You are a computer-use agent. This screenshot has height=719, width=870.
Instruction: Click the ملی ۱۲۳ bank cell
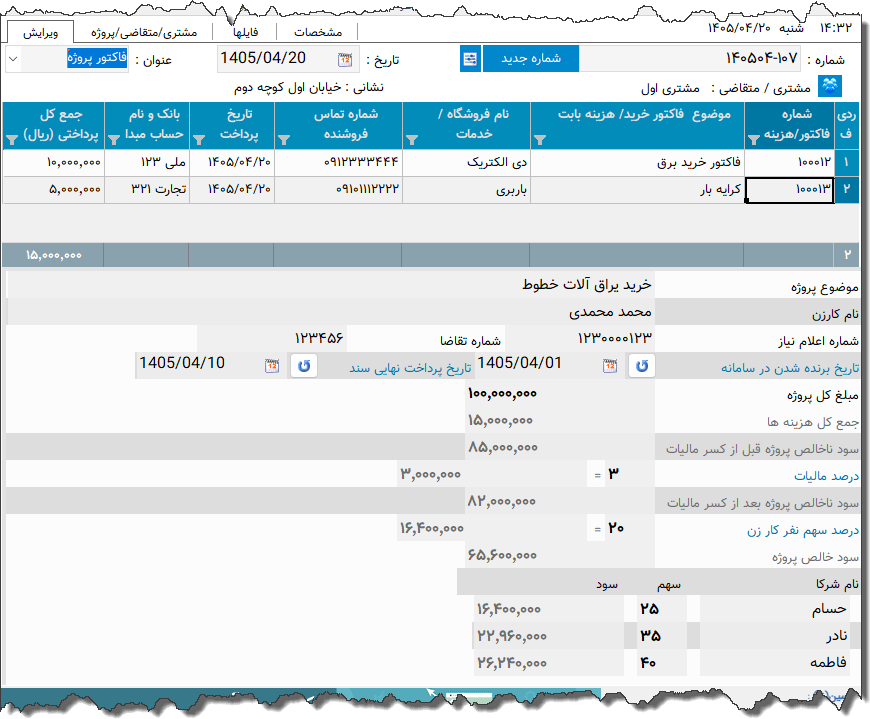pos(147,163)
